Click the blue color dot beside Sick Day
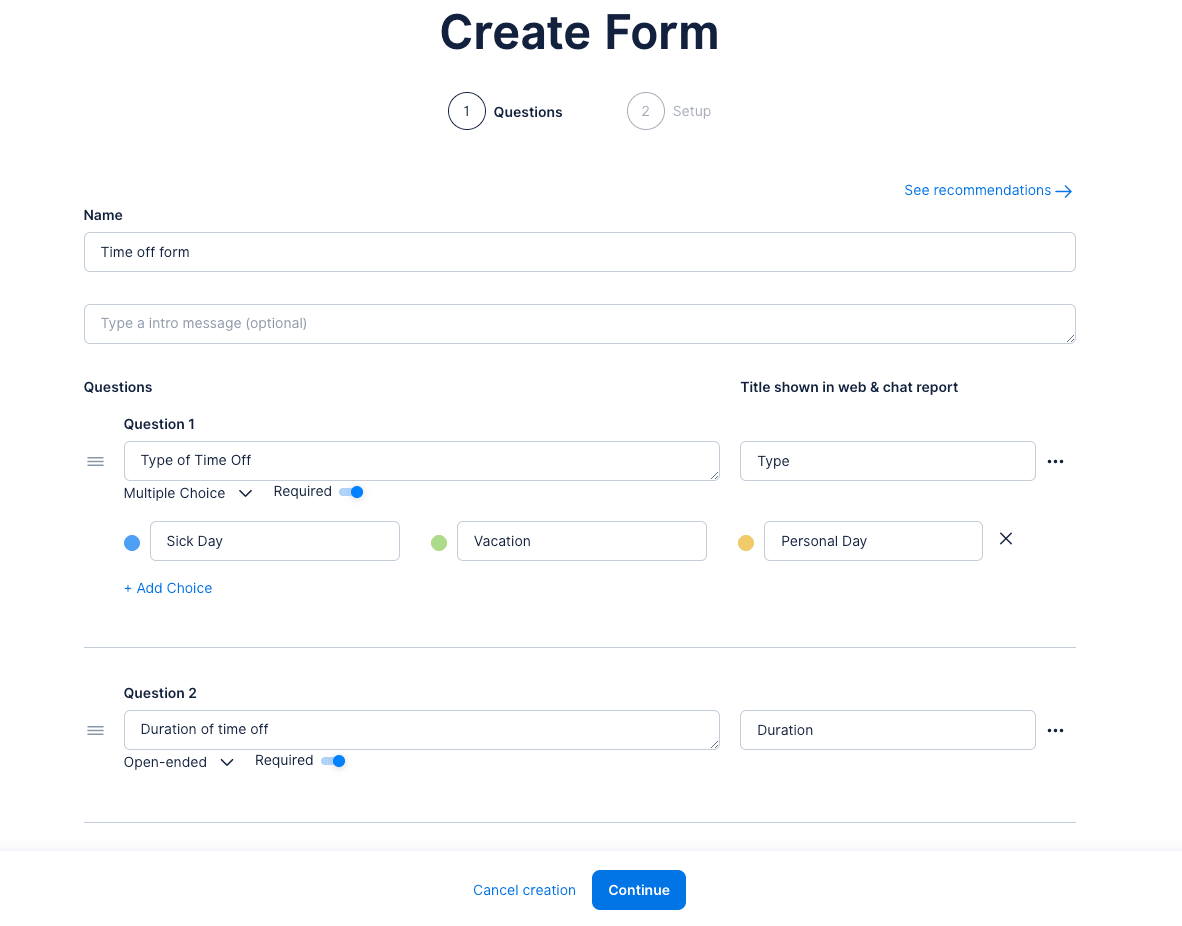The width and height of the screenshot is (1182, 926). point(131,542)
